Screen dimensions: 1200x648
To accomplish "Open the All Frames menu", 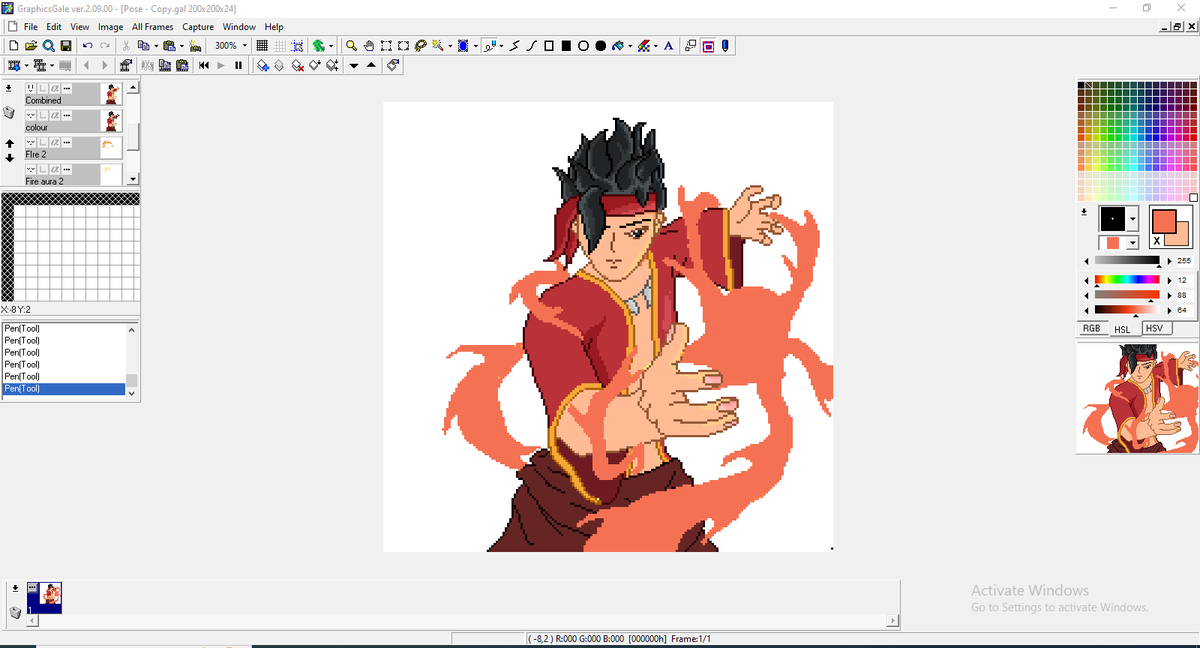I will 152,27.
